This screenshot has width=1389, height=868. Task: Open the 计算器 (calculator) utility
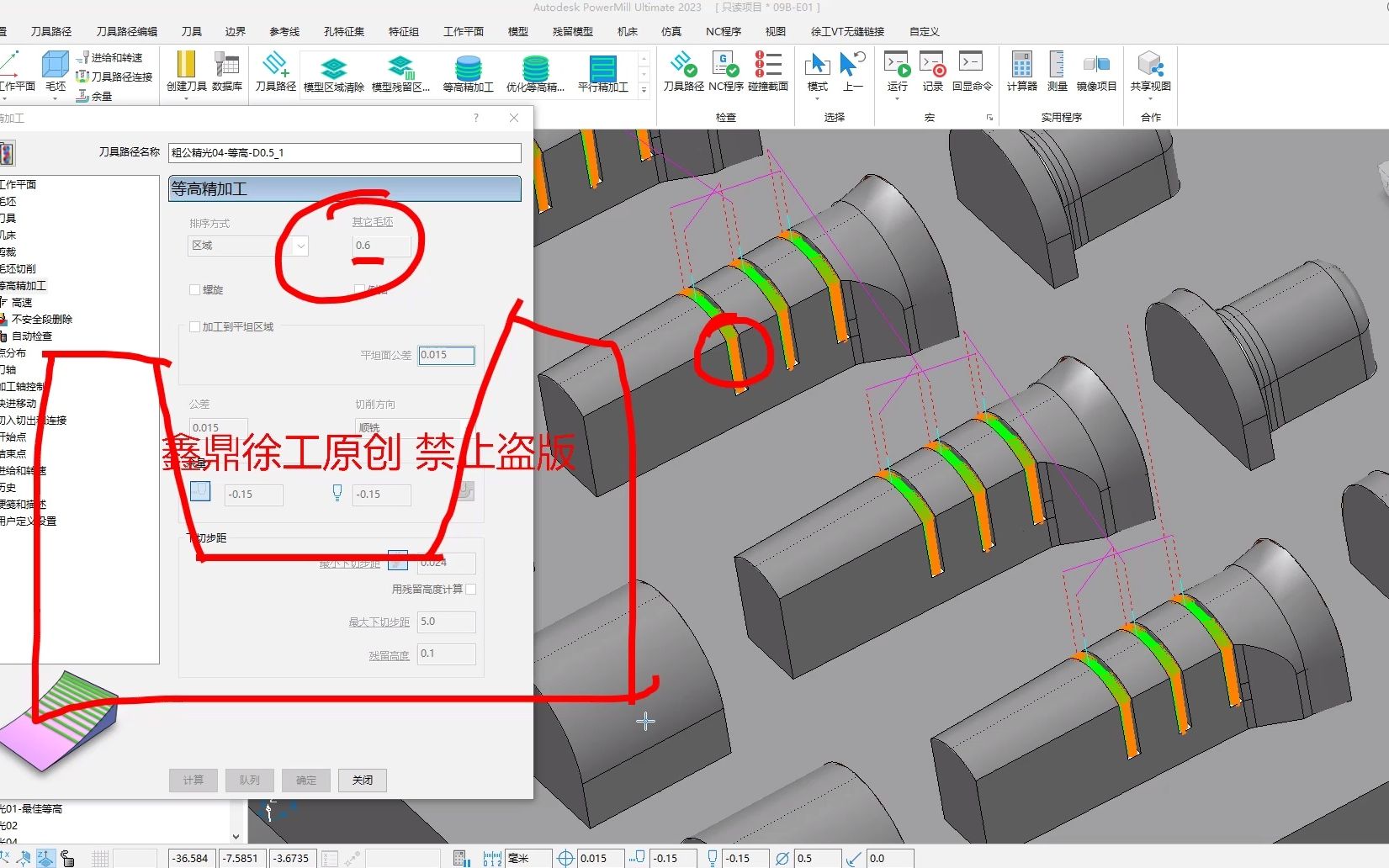coord(1021,71)
